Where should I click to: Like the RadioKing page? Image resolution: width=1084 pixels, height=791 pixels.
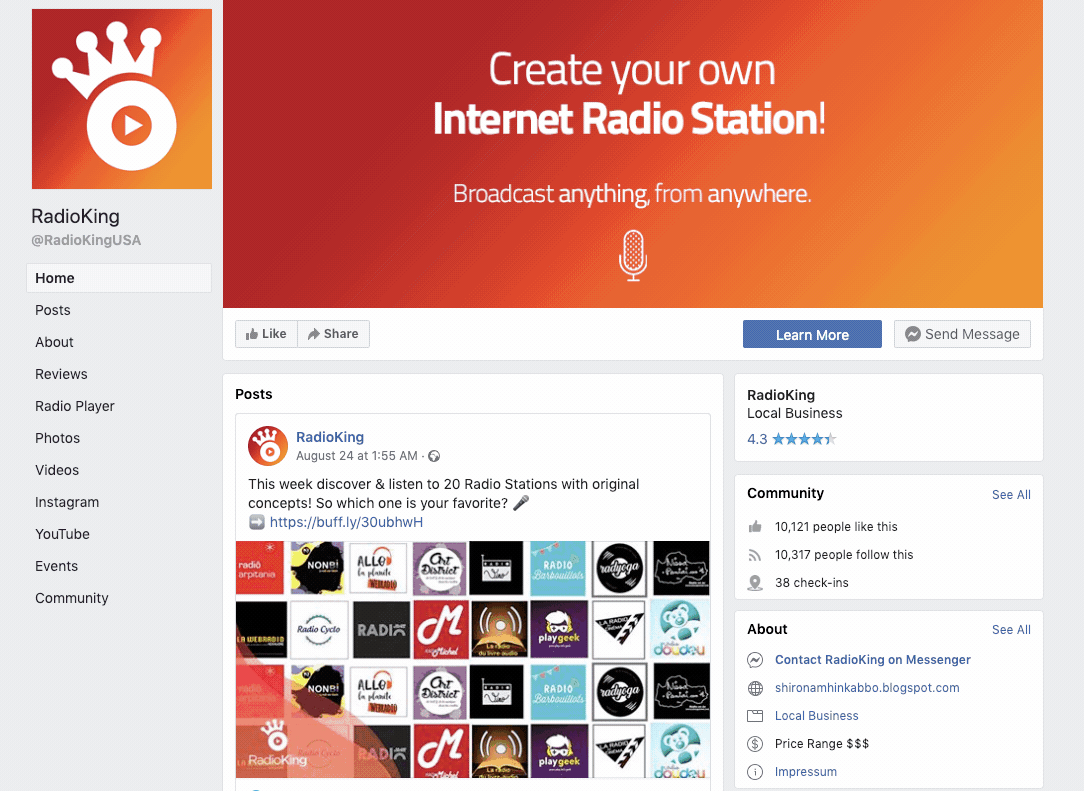(266, 333)
